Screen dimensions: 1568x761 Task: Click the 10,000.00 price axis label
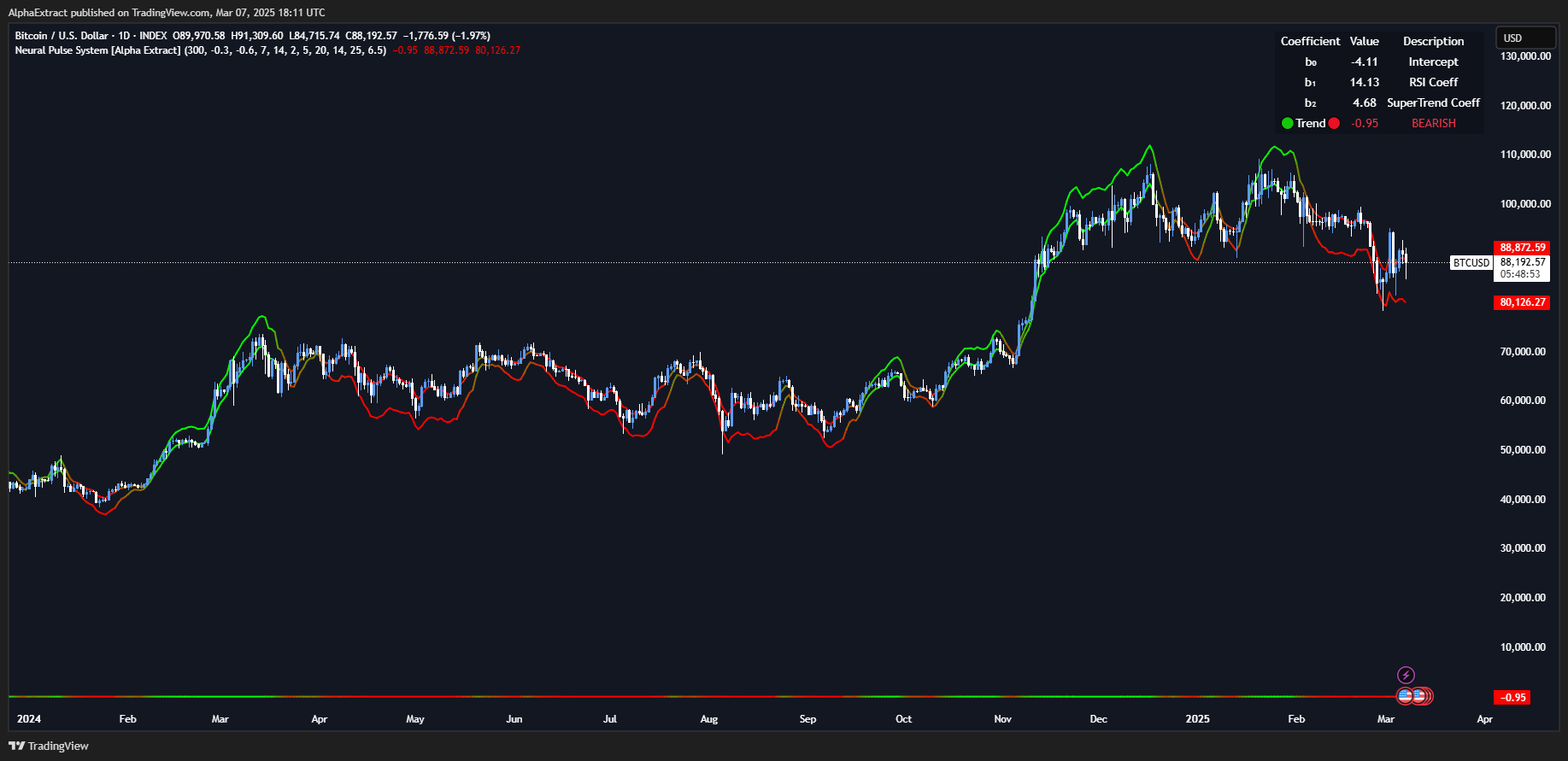click(1523, 647)
